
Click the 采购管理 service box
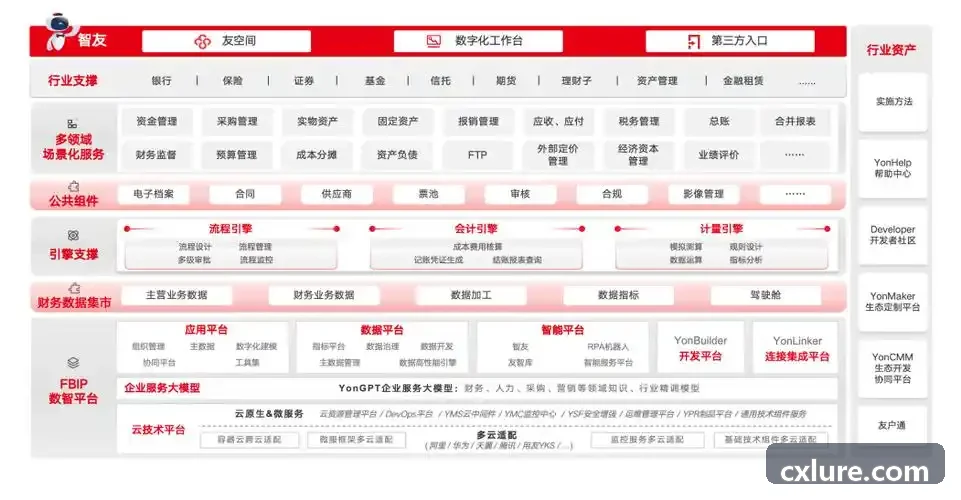tap(237, 121)
